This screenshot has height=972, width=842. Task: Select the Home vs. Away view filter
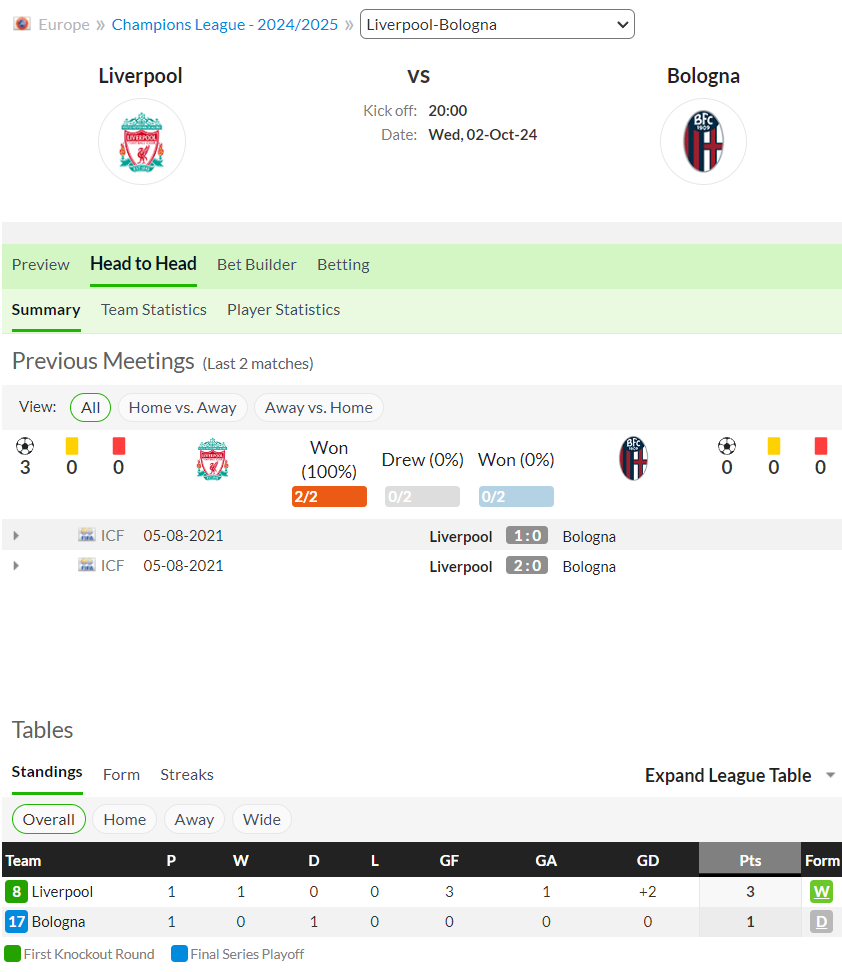coord(182,408)
